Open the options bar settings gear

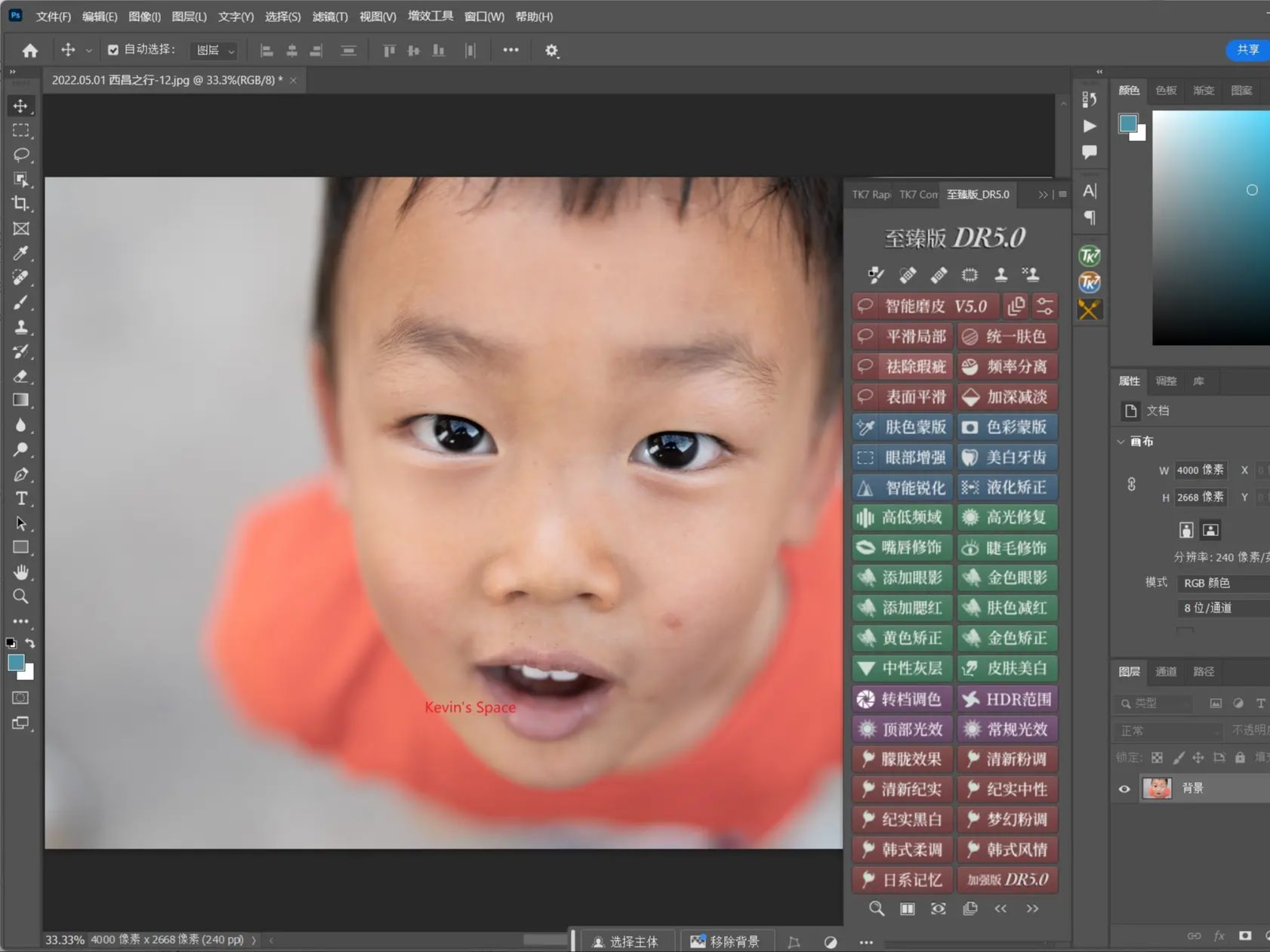(552, 51)
